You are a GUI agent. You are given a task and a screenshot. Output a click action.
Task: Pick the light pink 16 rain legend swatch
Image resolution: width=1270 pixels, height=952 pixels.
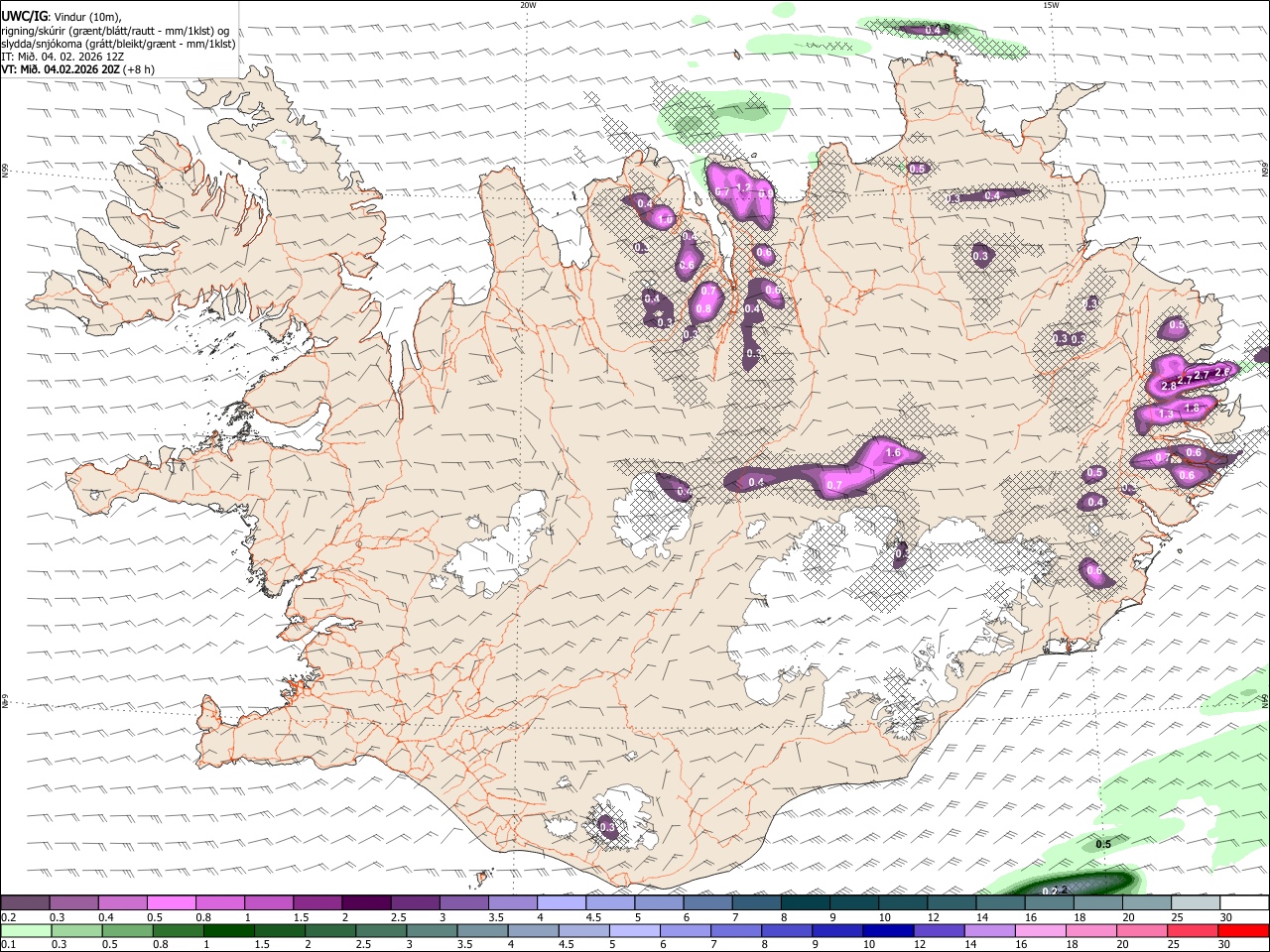[1041, 930]
